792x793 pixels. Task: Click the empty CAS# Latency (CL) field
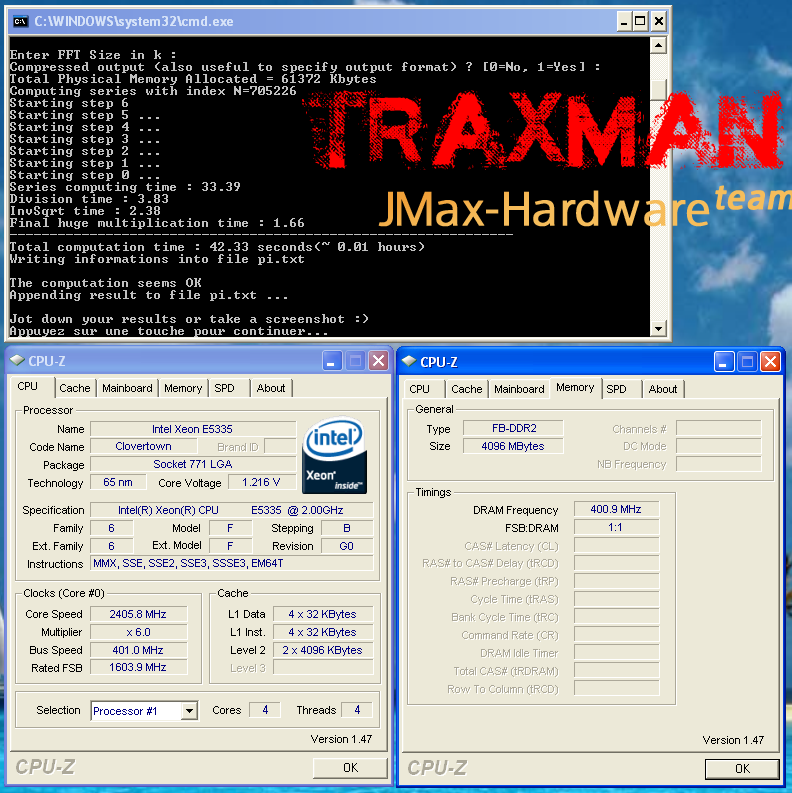[x=617, y=546]
